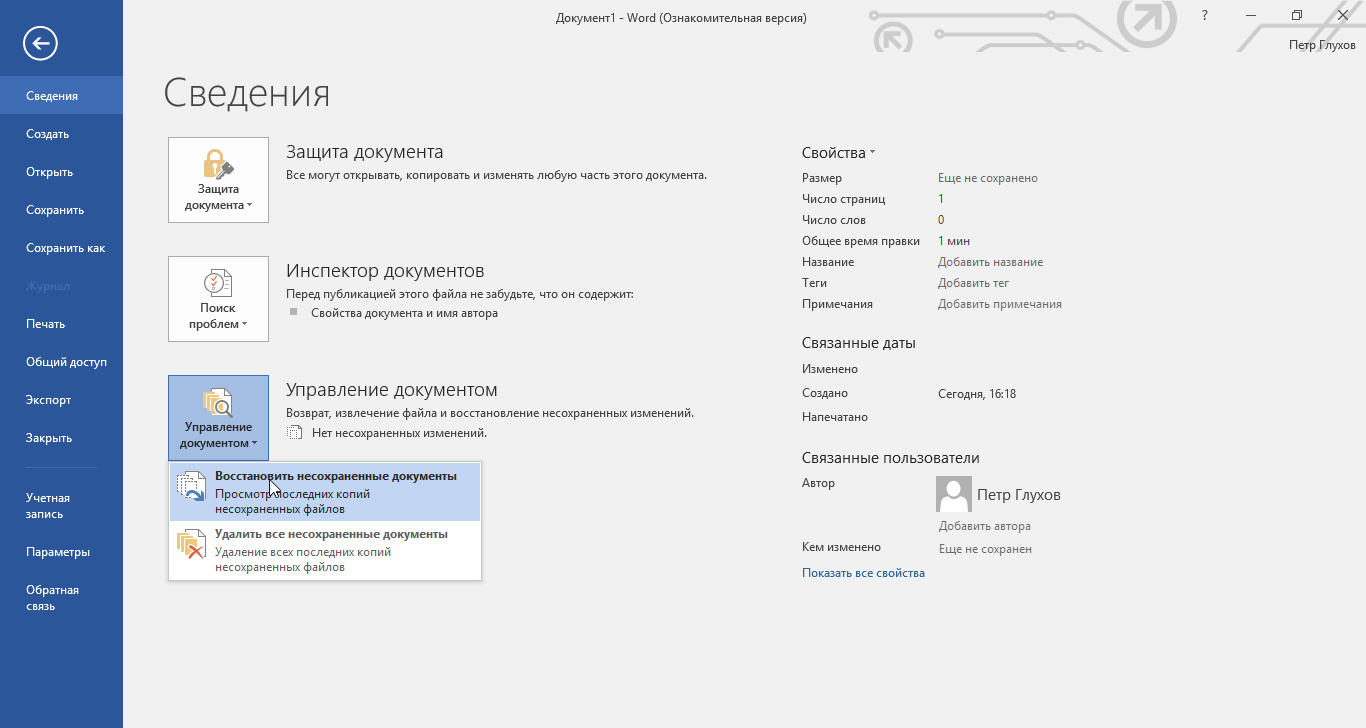Click Показать все свойства link
This screenshot has height=728, width=1366.
[x=863, y=573]
